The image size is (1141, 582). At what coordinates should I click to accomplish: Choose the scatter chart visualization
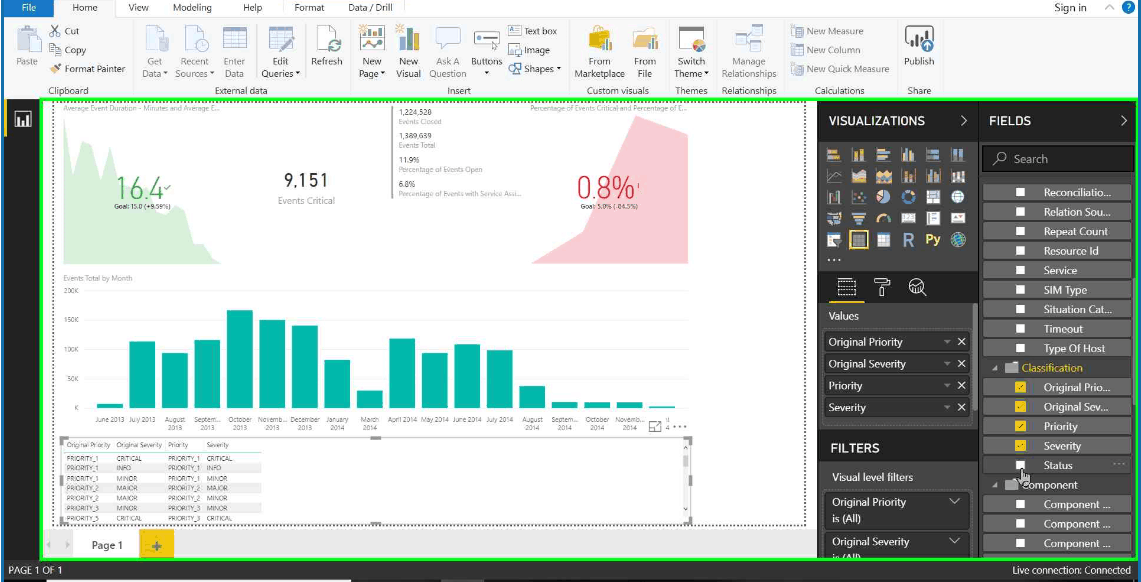(859, 197)
